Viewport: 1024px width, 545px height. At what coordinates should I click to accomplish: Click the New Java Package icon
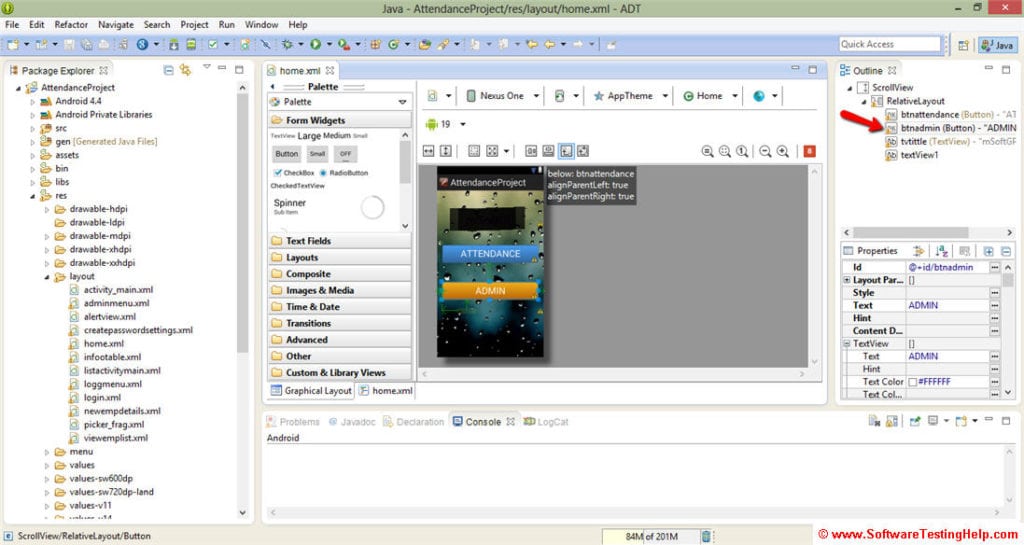click(x=376, y=44)
